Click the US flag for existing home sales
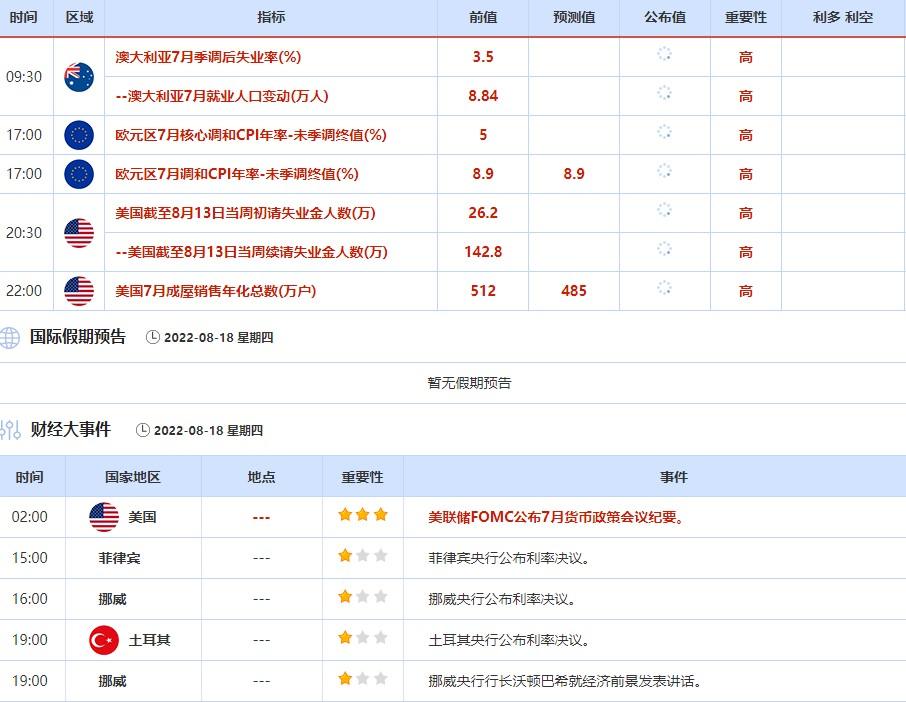Viewport: 906px width, 702px height. click(x=79, y=291)
